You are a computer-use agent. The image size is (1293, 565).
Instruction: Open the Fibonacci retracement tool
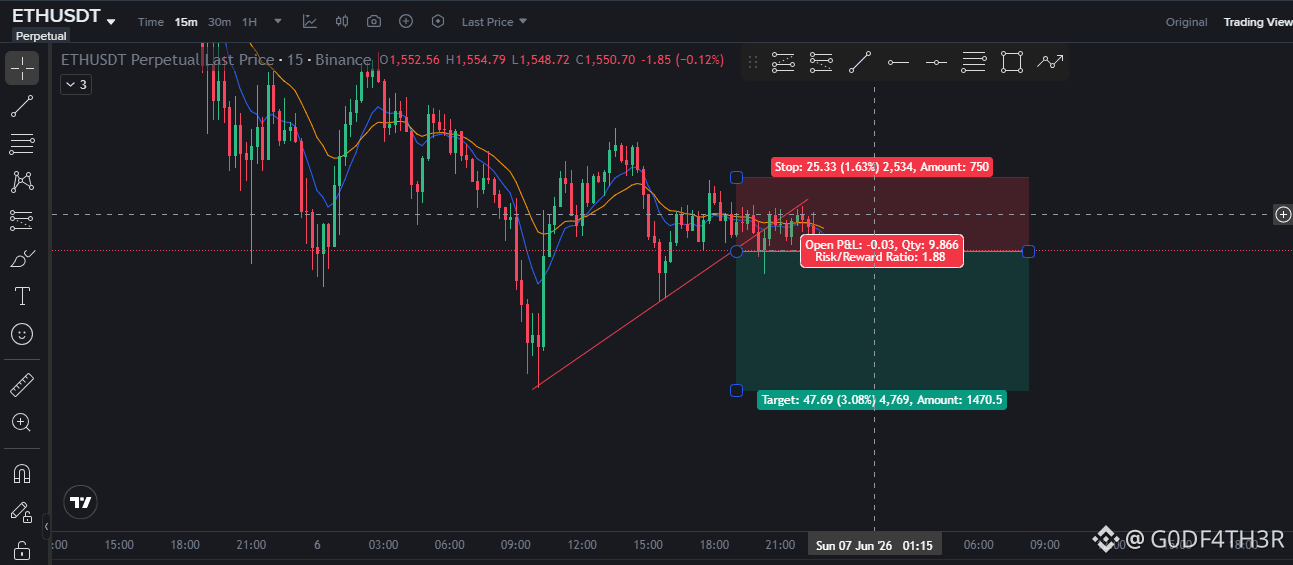tap(22, 144)
